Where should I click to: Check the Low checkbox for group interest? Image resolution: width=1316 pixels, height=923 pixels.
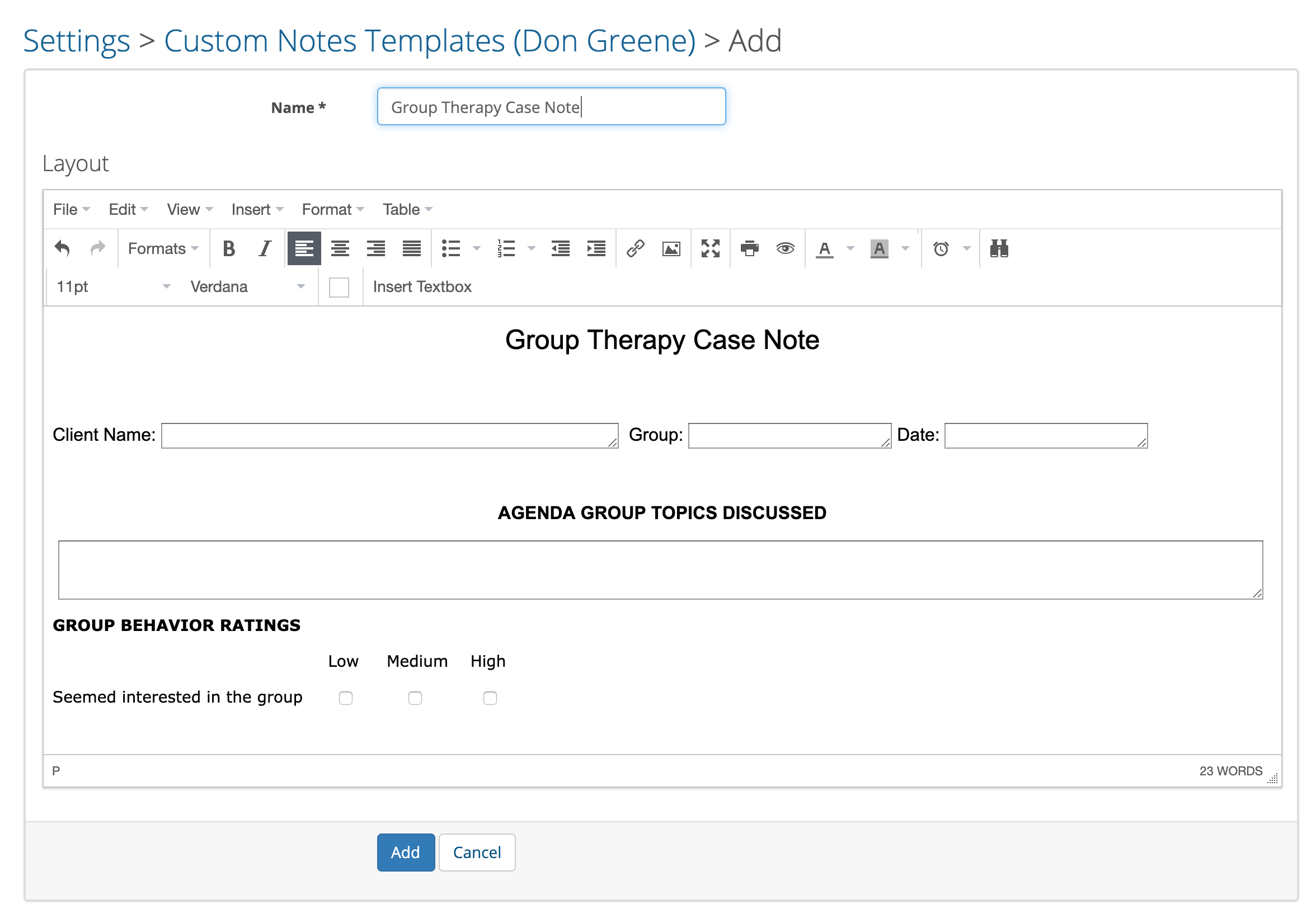[345, 698]
